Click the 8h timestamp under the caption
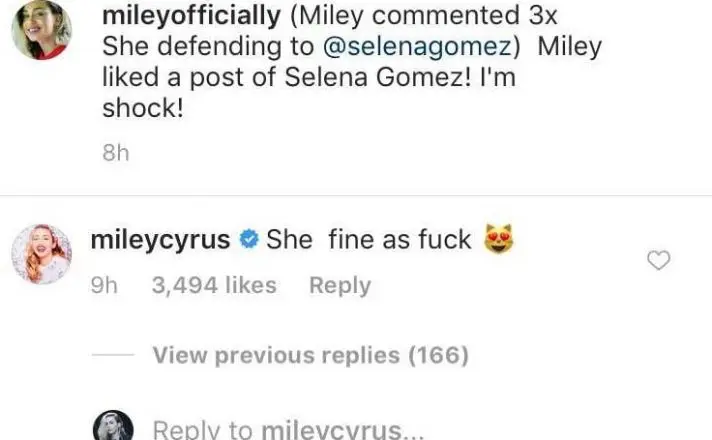The width and height of the screenshot is (712, 440). [116, 155]
